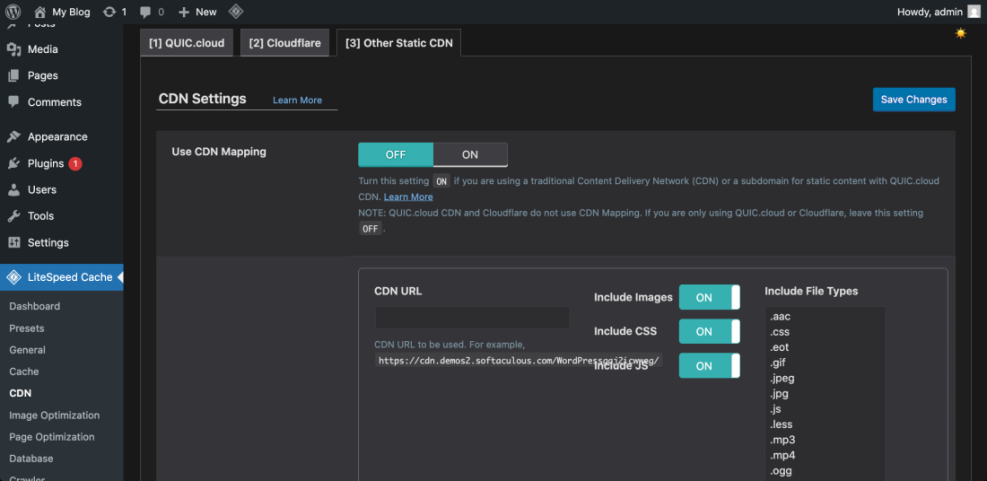Click the red Plugins update badge

[75, 164]
